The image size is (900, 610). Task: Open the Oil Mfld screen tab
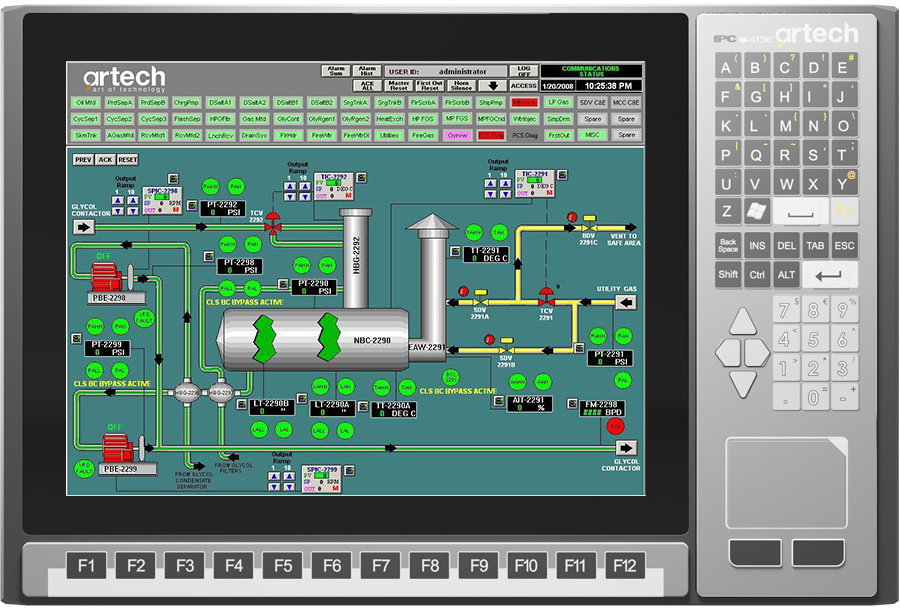(86, 102)
